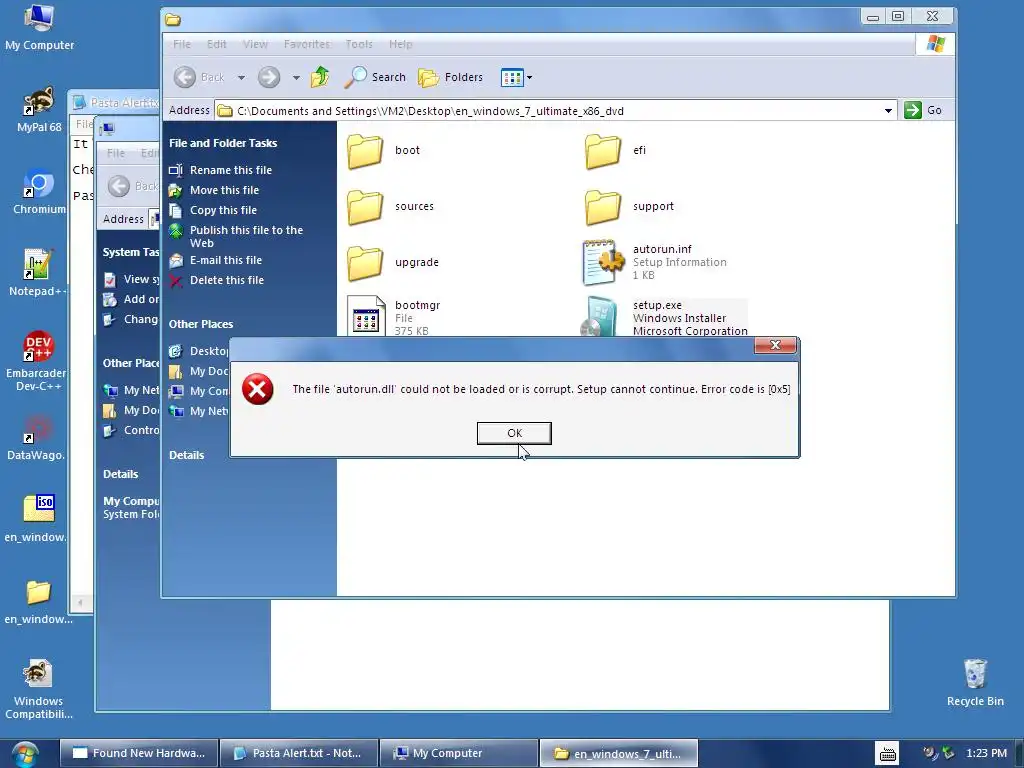Screen dimensions: 1024x768
Task: Click the Back button in Explorer toolbar
Action: pyautogui.click(x=199, y=77)
